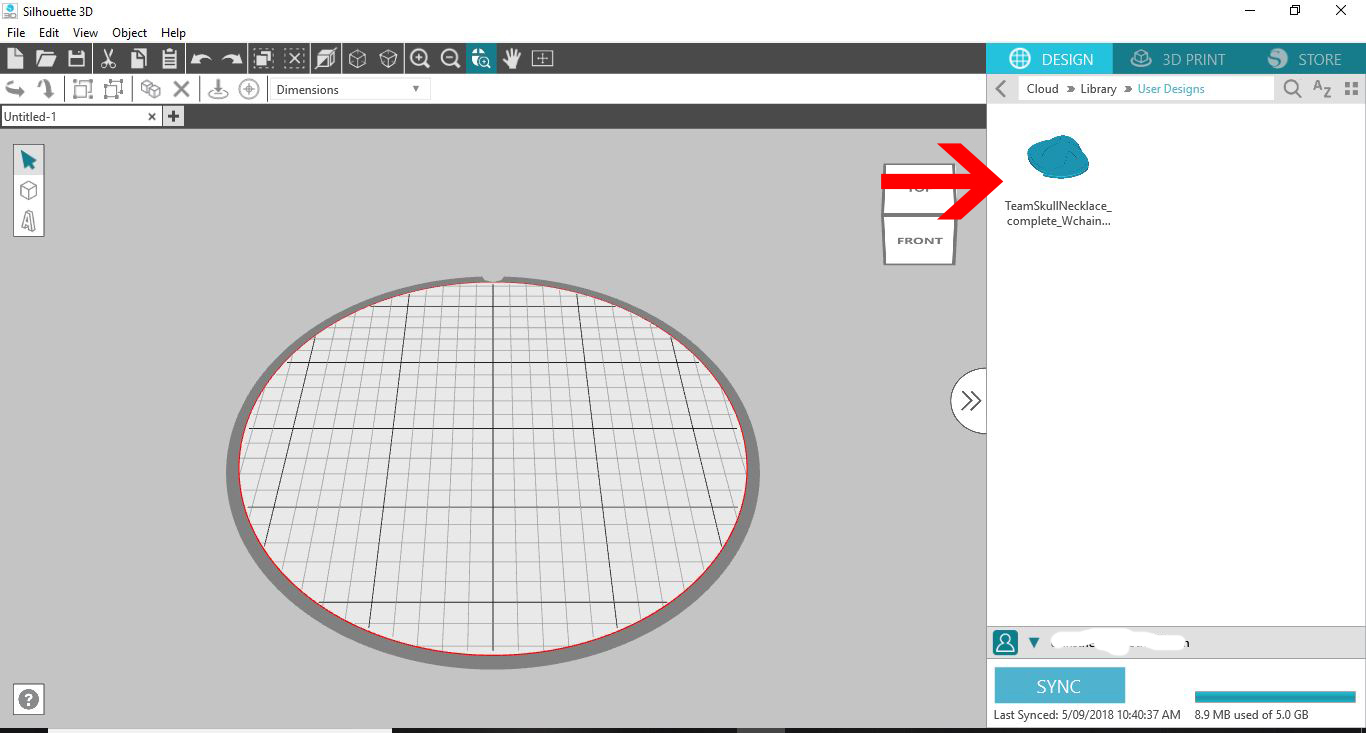
Task: Choose the arrow Select tool
Action: (x=28, y=160)
